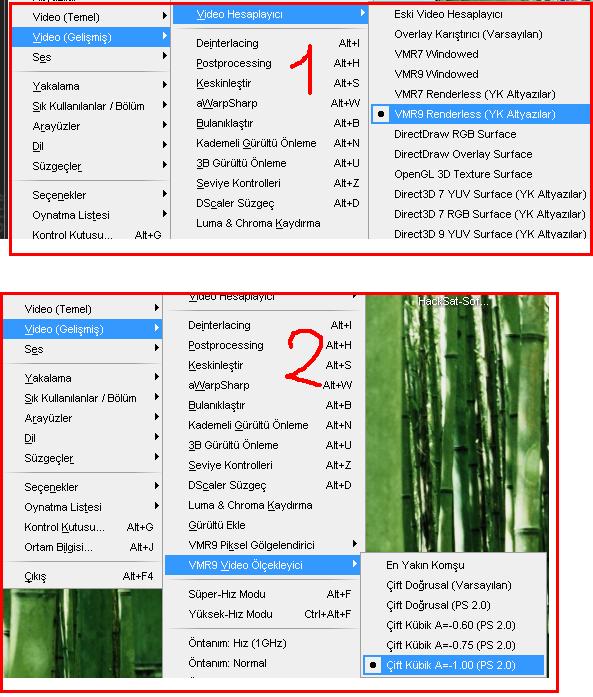593x697 pixels.
Task: Click the checked Çift Kübik A=-1.00 entry
Action: [453, 665]
